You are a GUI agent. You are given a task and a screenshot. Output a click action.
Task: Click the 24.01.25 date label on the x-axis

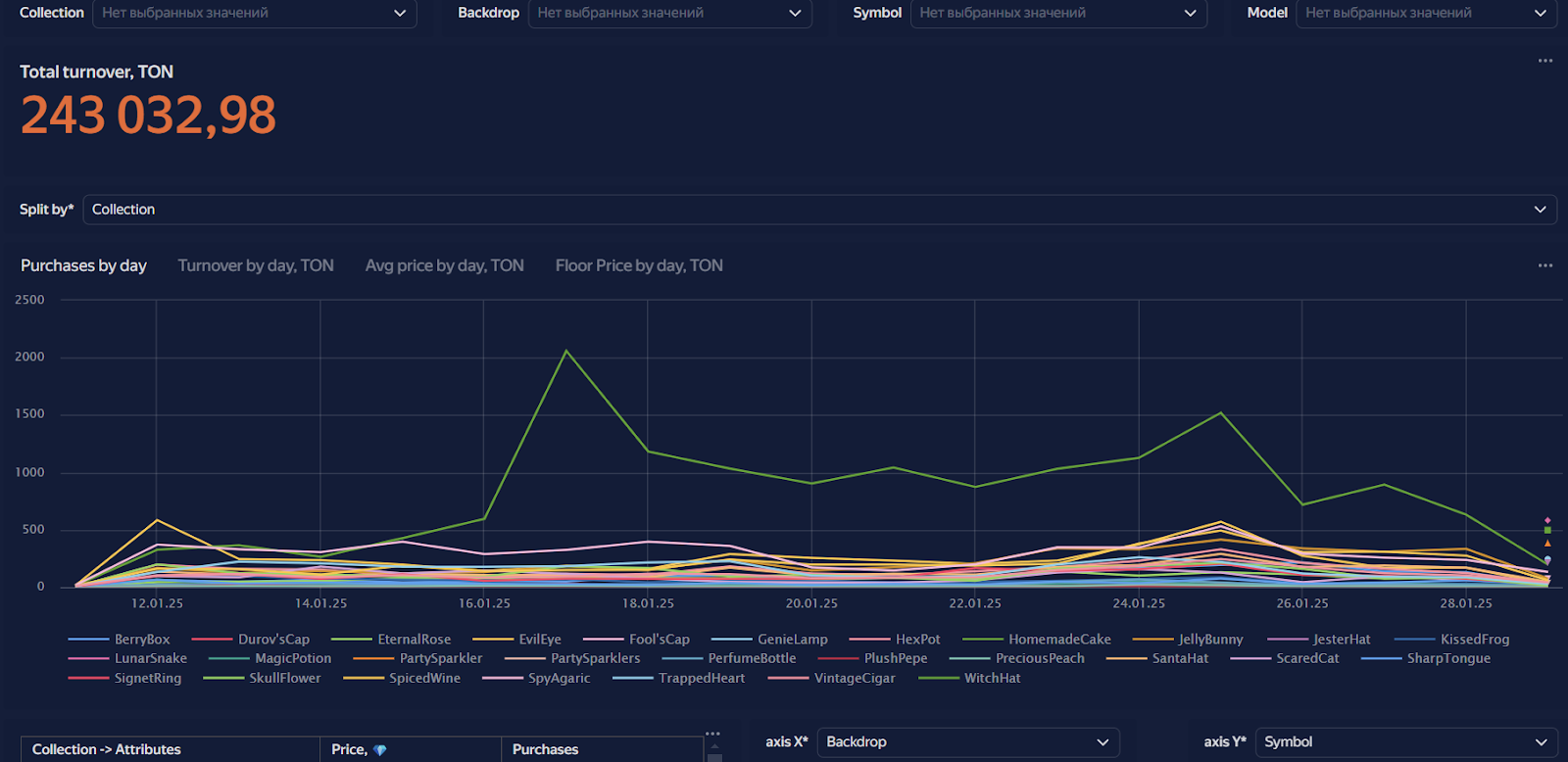(1139, 603)
